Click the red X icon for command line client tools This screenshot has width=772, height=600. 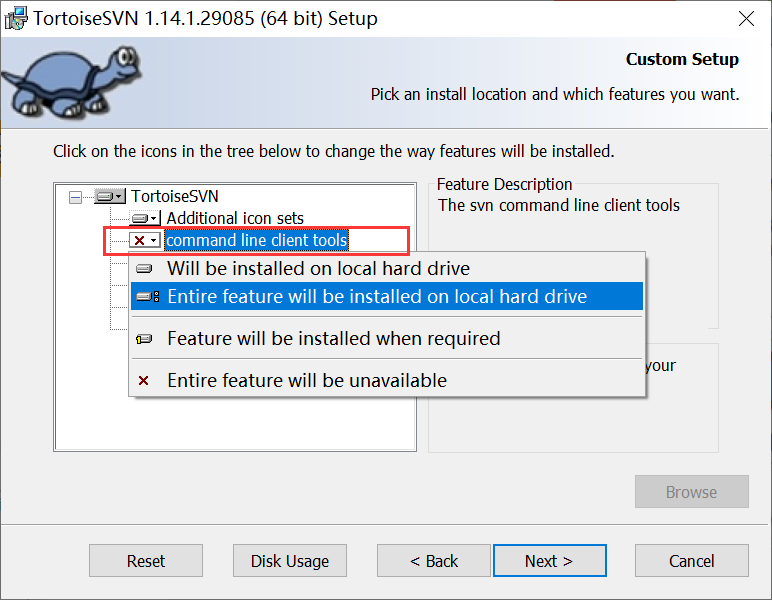139,240
